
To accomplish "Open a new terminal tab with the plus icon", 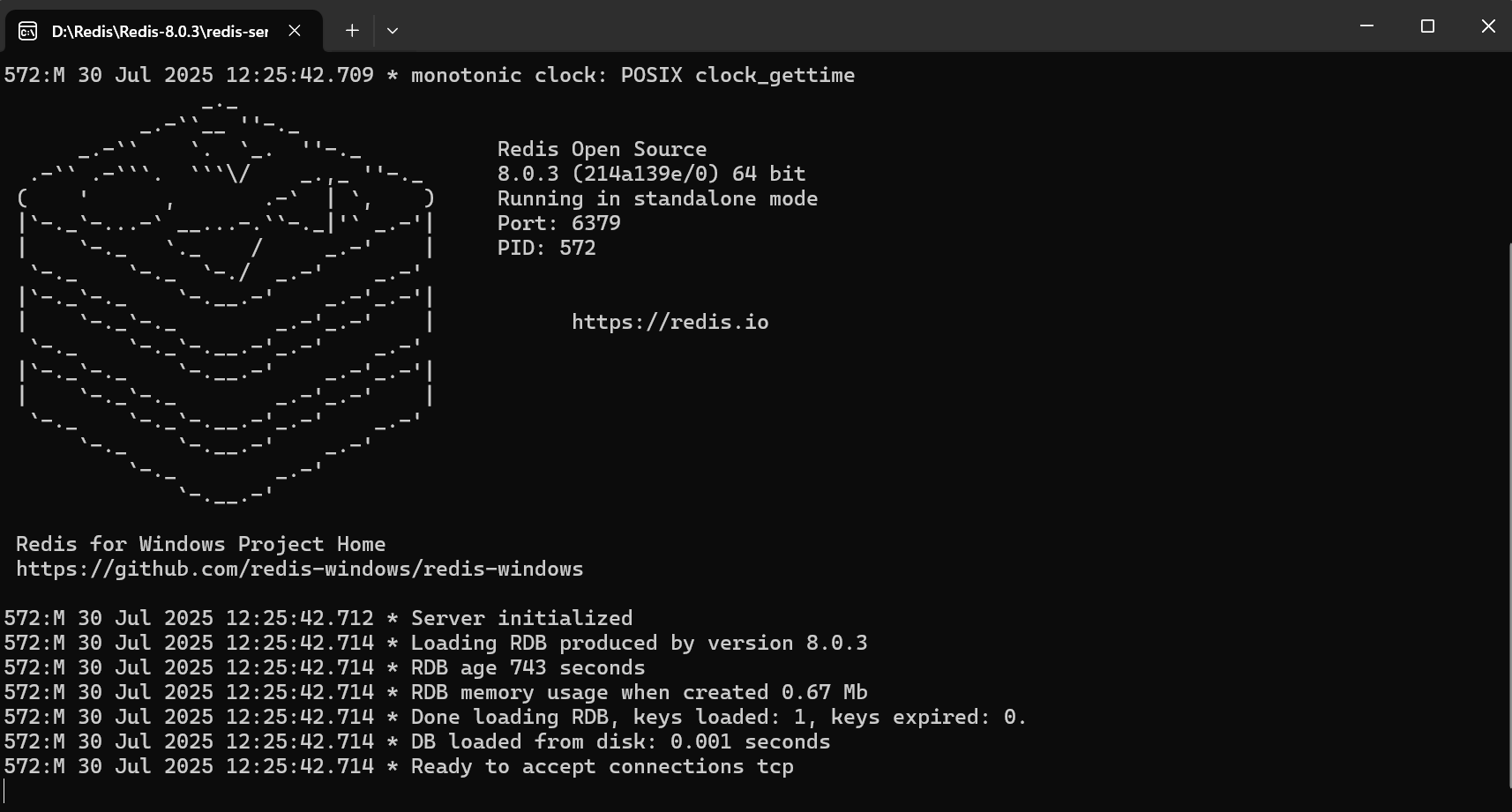I will (351, 30).
